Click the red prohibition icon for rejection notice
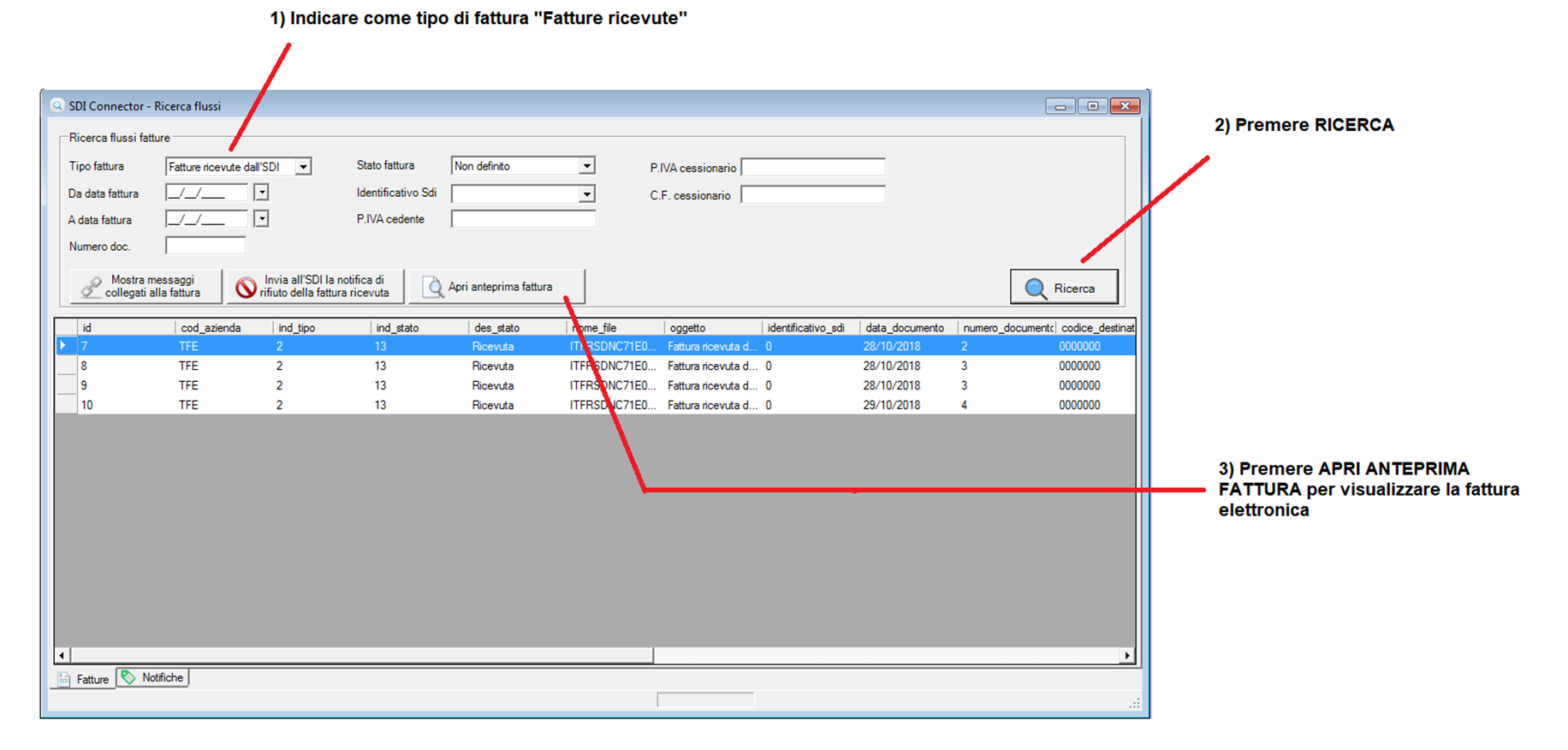 [246, 288]
